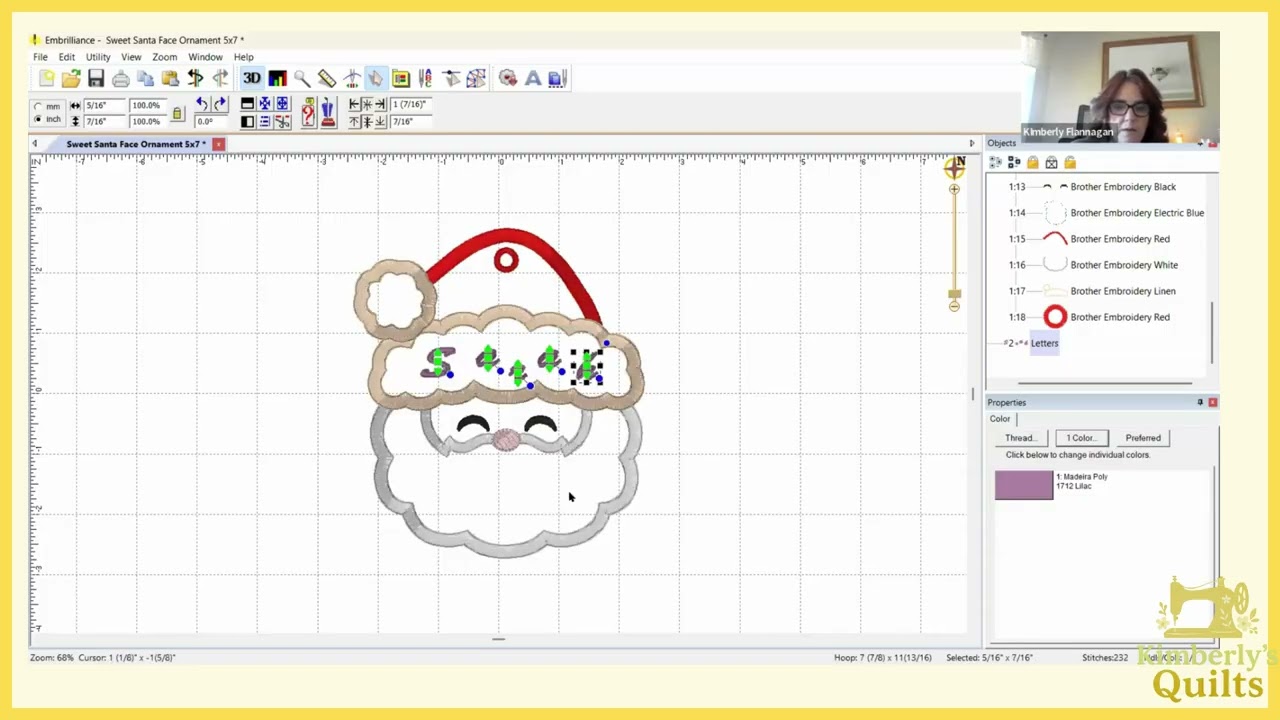Viewport: 1280px width, 720px height.
Task: Click the first closed-lock icon in Objects panel
Action: pos(1033,162)
